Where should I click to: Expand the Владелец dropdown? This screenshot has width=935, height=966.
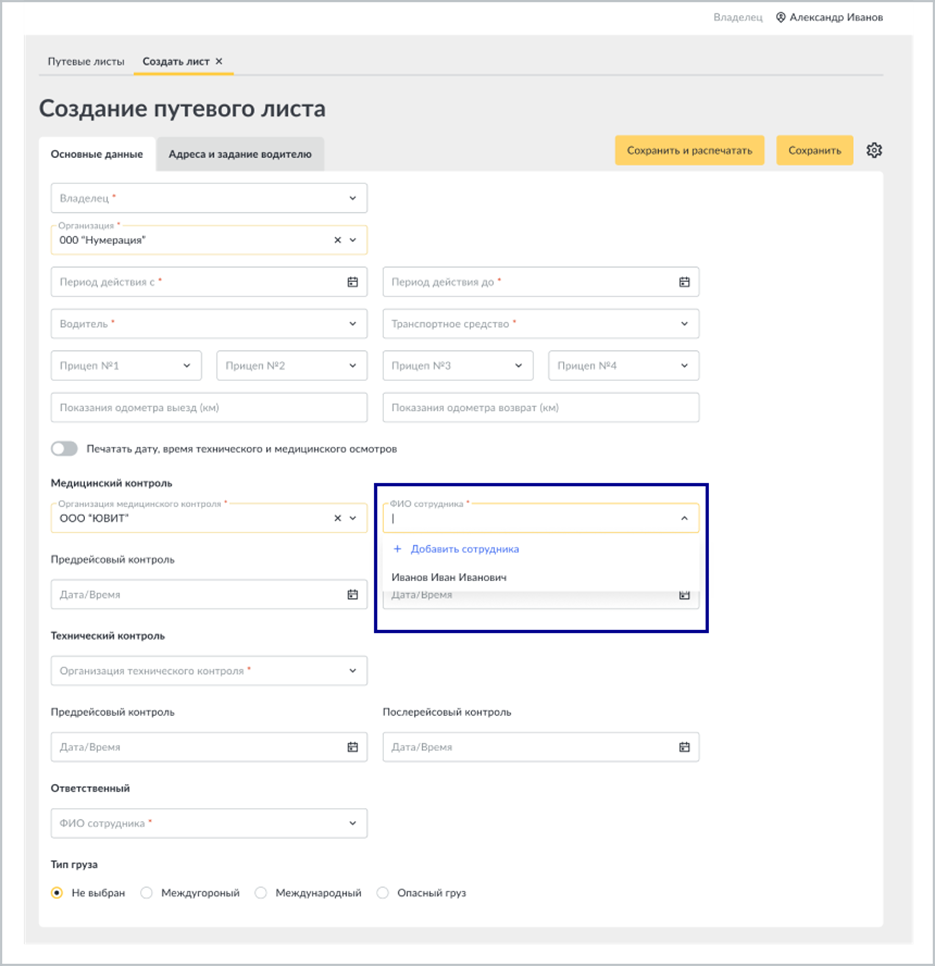click(209, 198)
